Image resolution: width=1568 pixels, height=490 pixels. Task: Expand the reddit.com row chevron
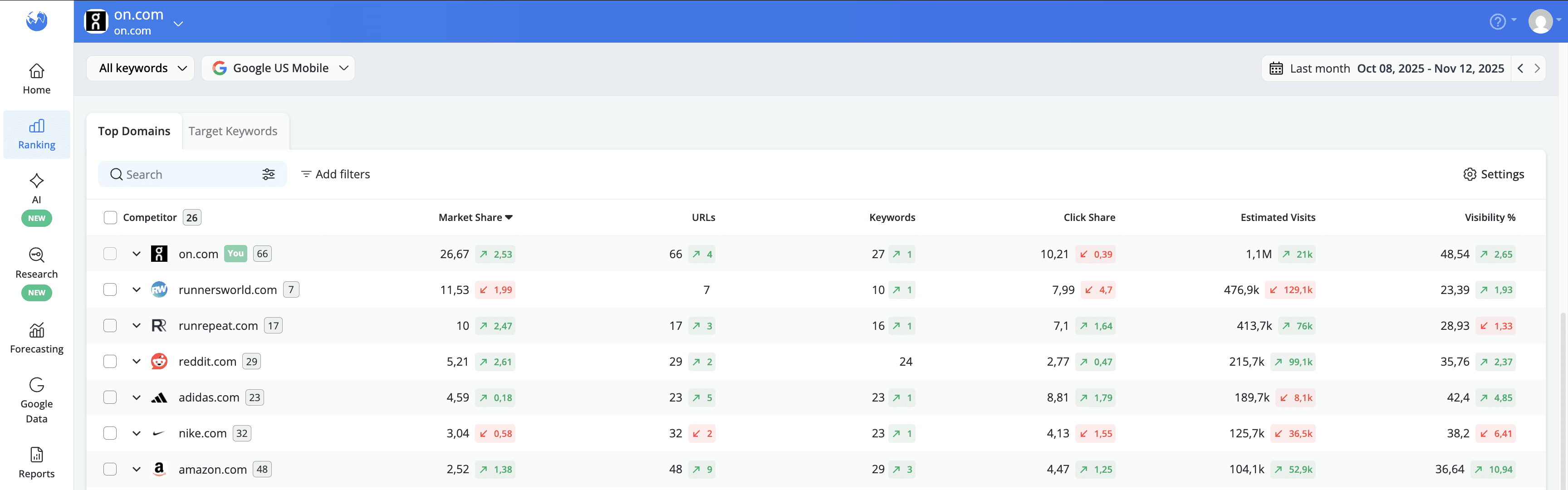[137, 362]
